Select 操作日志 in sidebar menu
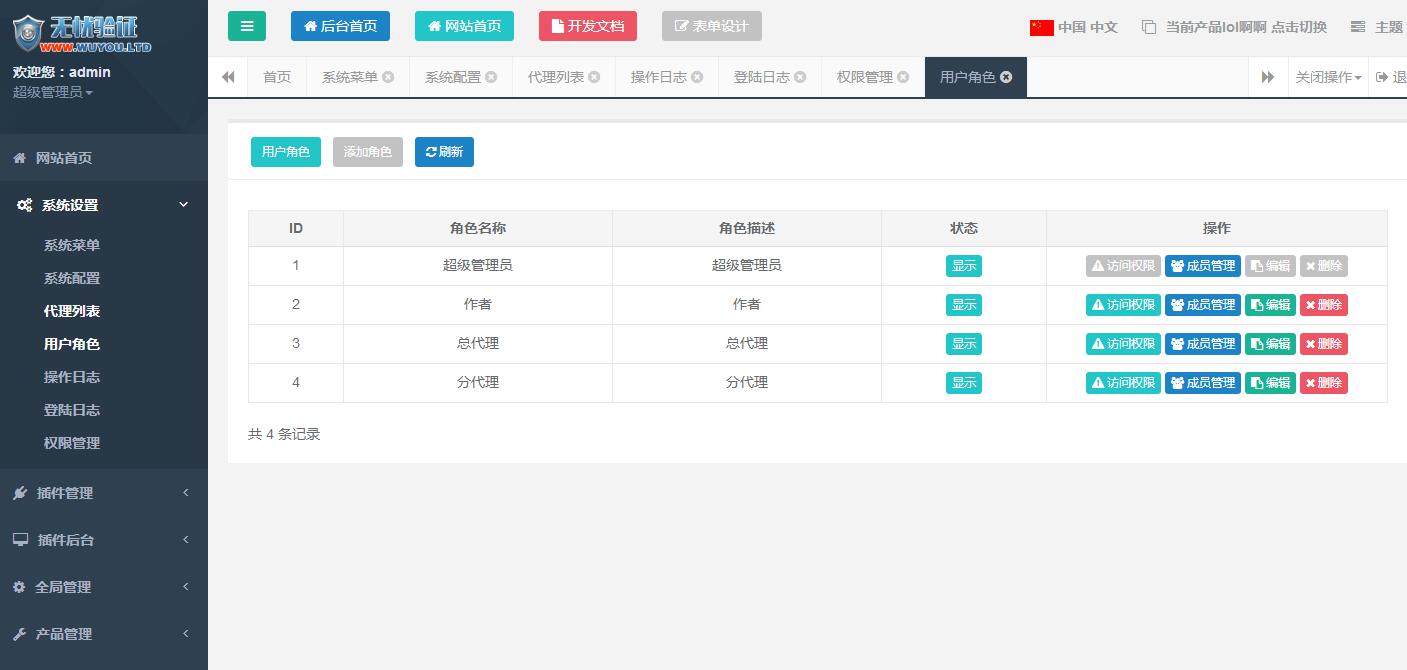Screen dimensions: 1407x670 tap(72, 377)
